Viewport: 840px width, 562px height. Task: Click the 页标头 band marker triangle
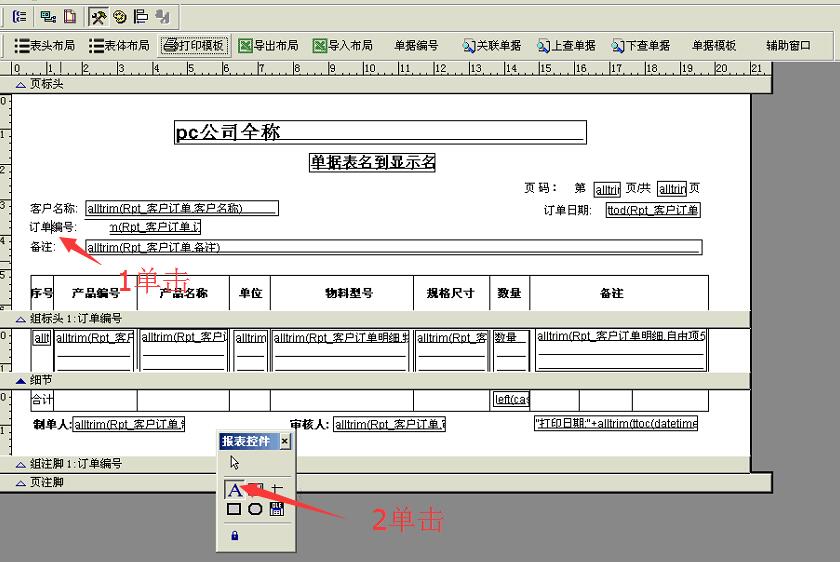coord(20,85)
